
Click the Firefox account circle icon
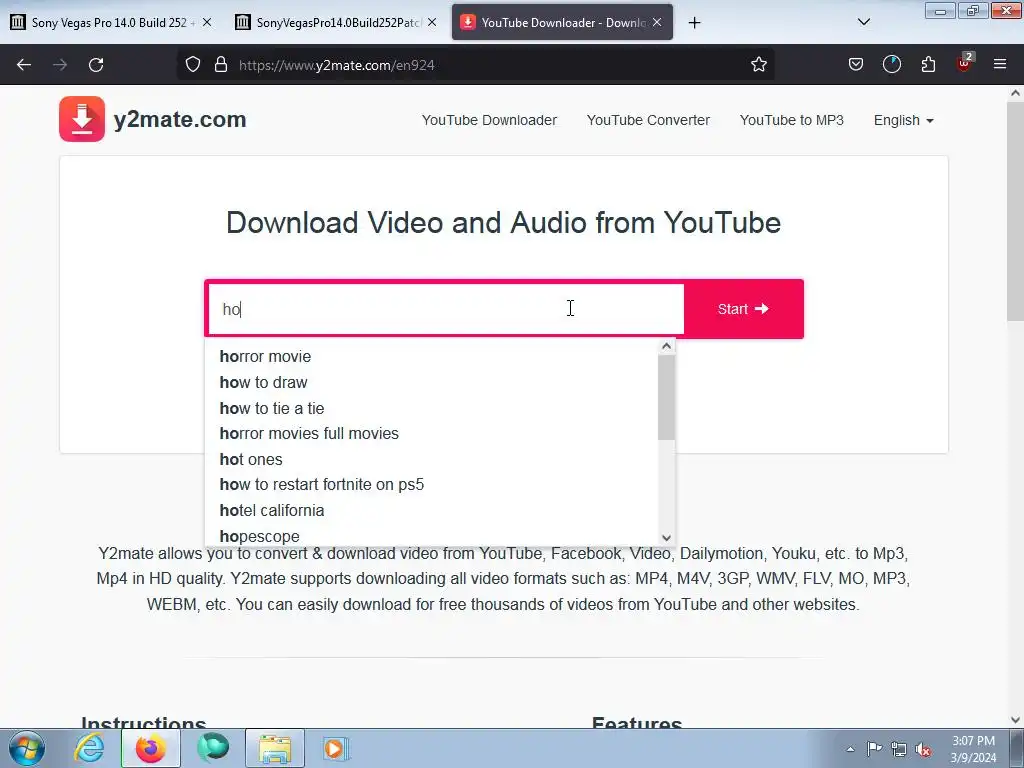[x=891, y=65]
